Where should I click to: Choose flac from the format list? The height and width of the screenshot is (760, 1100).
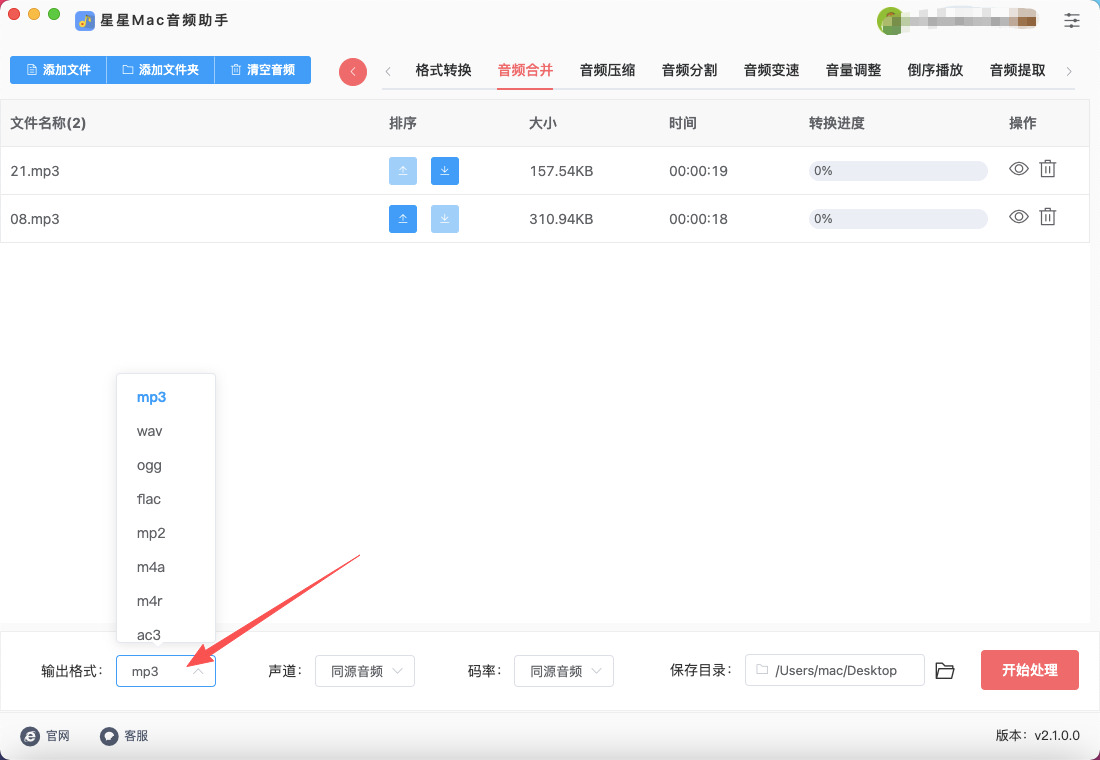pos(149,499)
